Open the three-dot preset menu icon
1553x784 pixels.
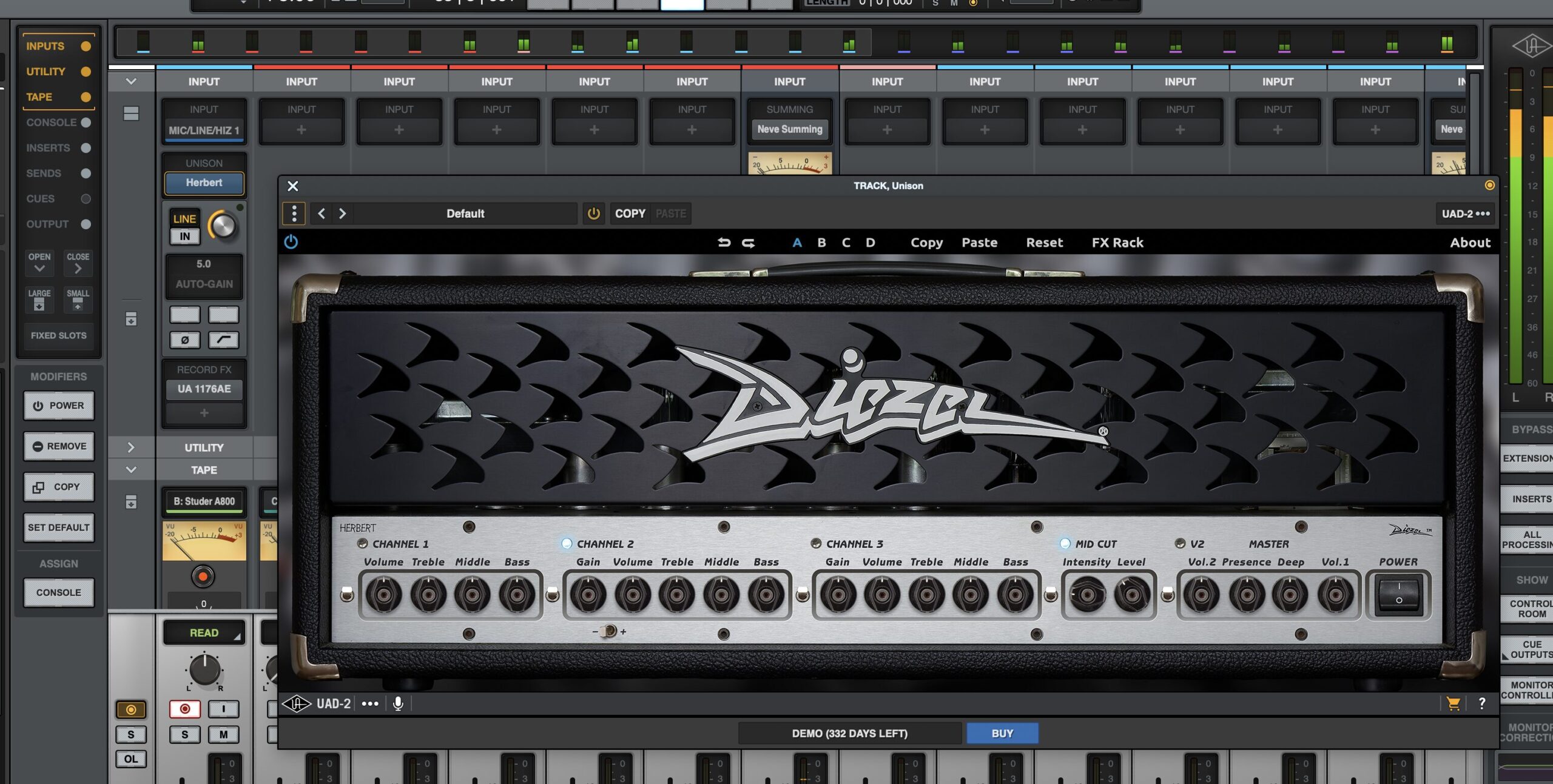coord(294,213)
